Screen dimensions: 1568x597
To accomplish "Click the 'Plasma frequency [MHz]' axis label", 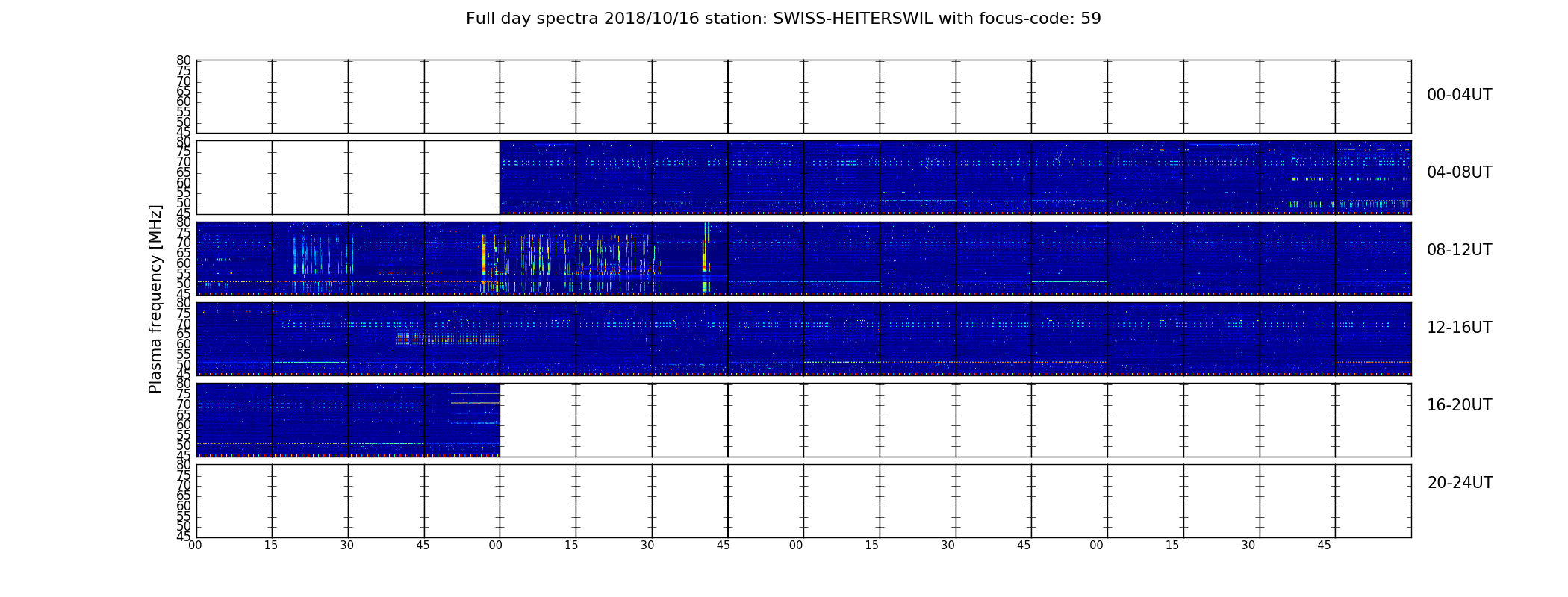I will [155, 298].
